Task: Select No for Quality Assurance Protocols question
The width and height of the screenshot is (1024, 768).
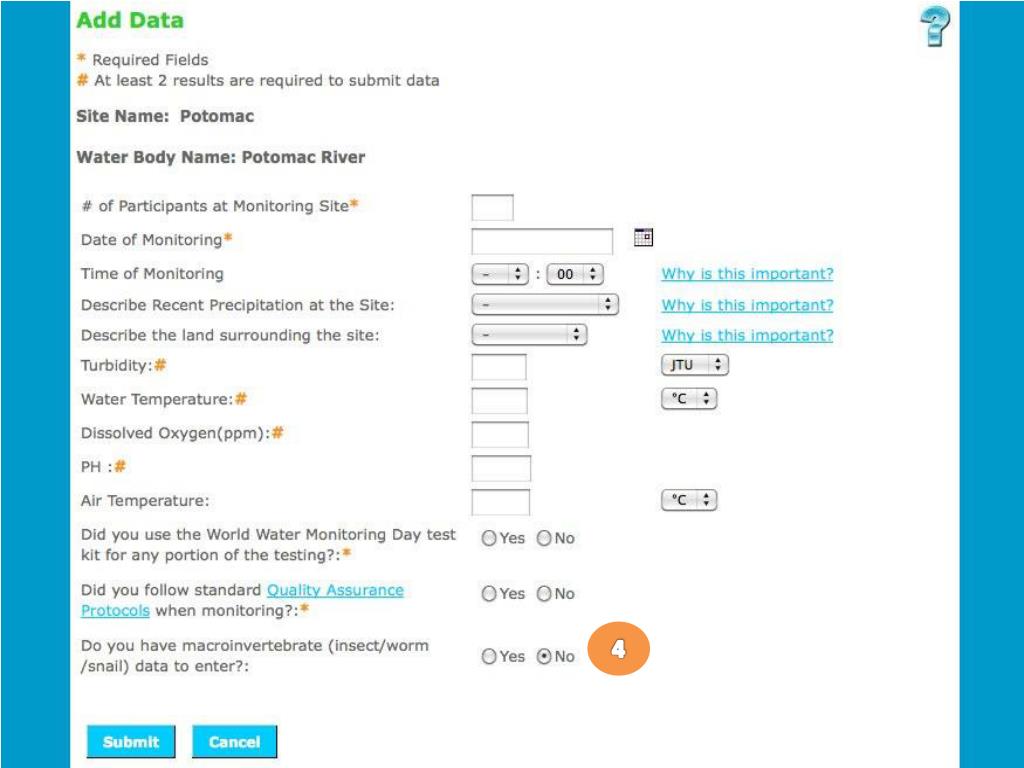Action: pos(544,594)
